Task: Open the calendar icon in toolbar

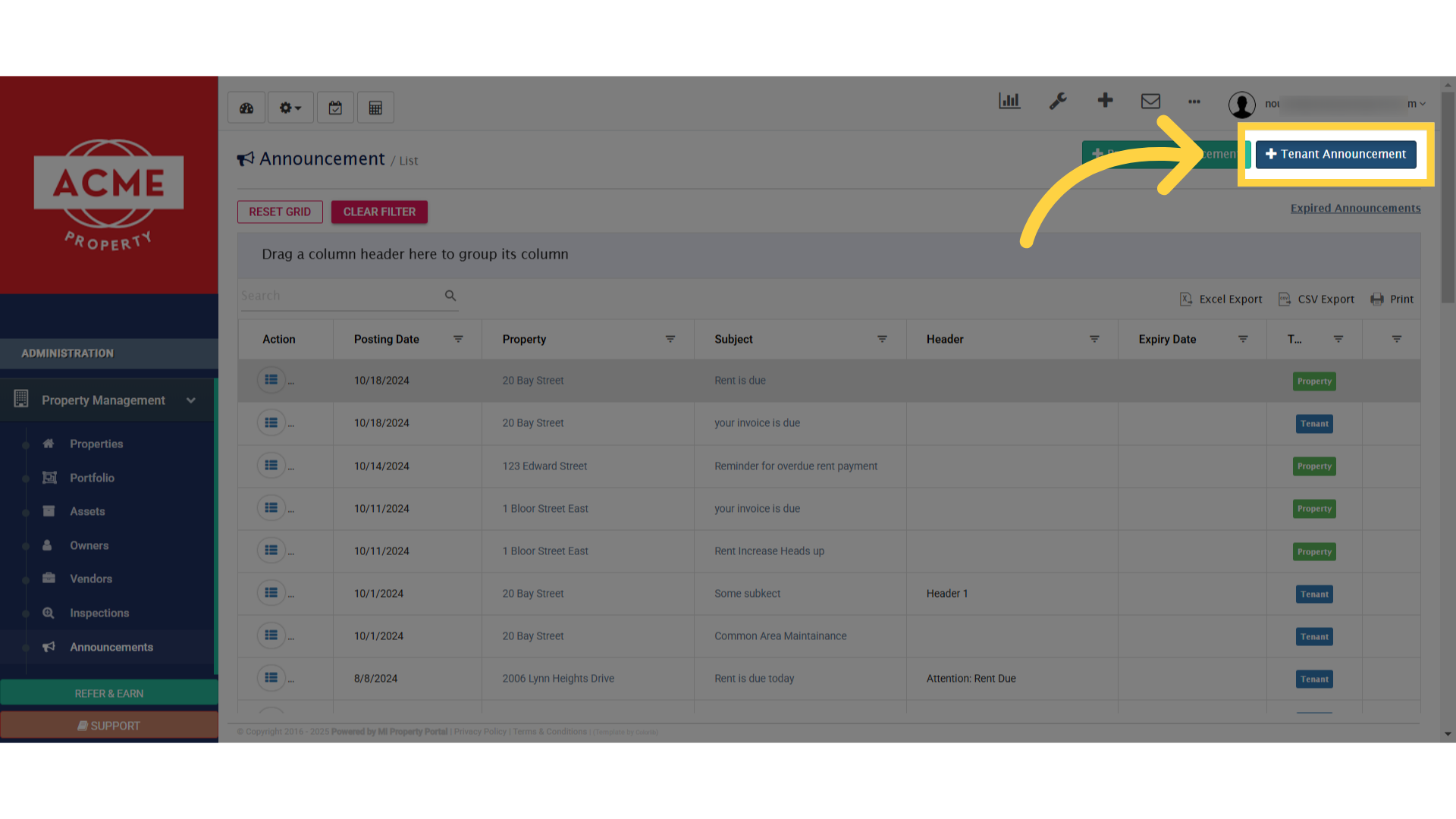Action: [x=335, y=108]
